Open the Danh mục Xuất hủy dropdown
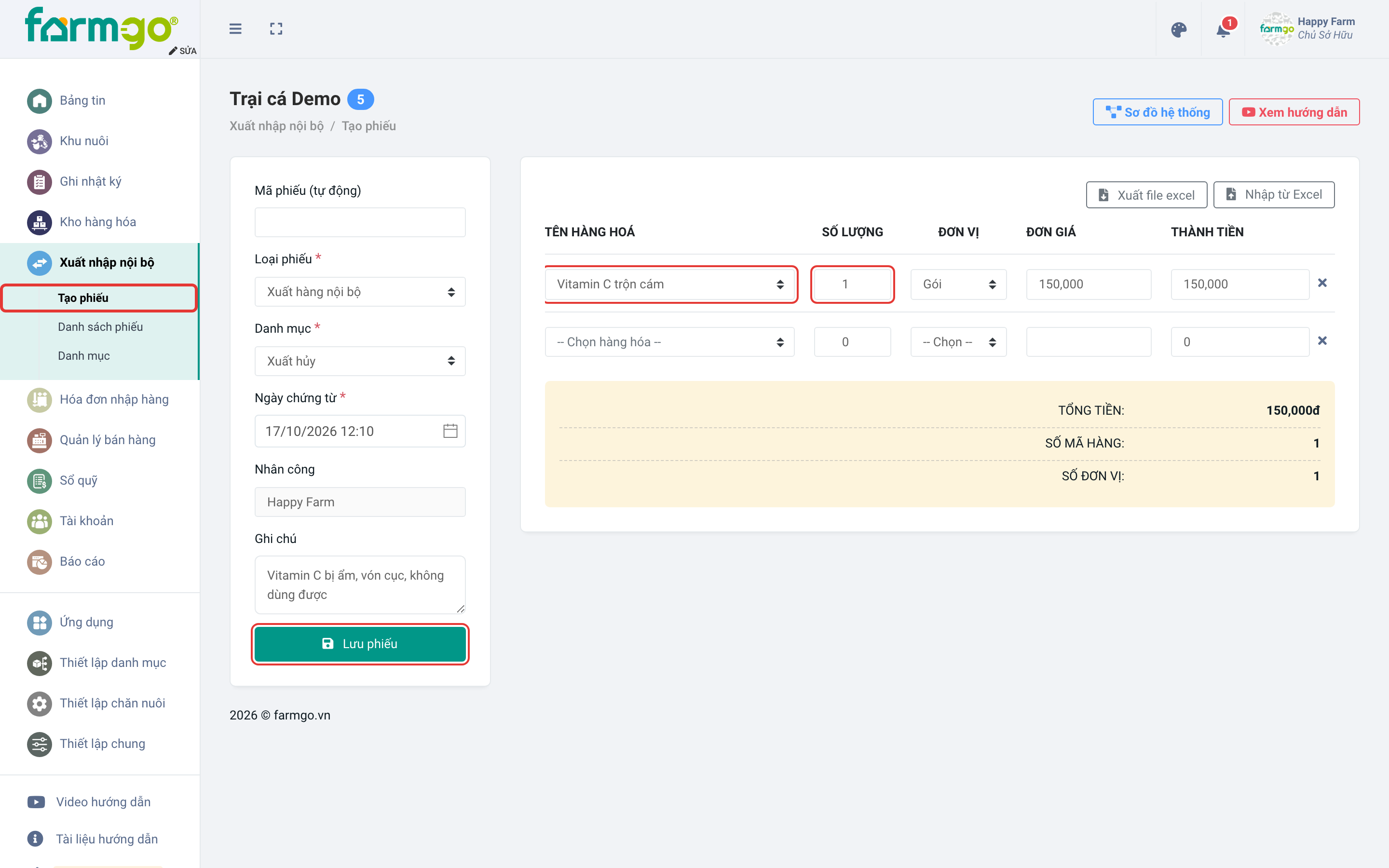The image size is (1389, 868). pos(360,361)
